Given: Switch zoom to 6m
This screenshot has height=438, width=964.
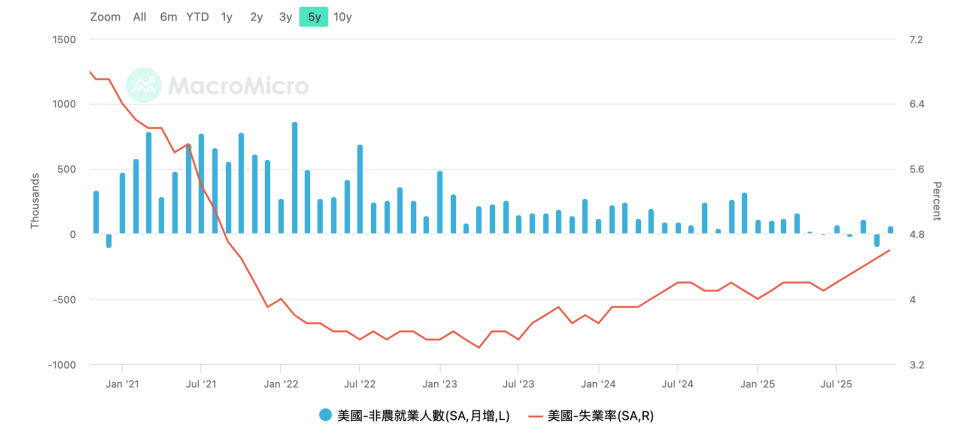Looking at the screenshot, I should click(x=168, y=17).
